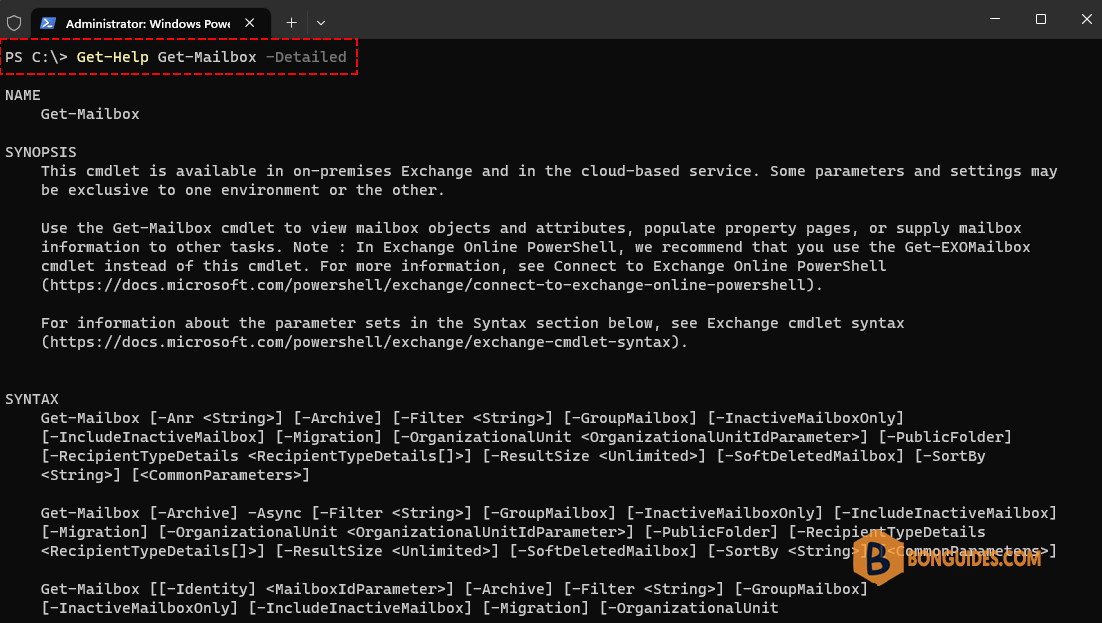This screenshot has height=623, width=1102.
Task: Click the PS C:\> prompt
Action: (37, 57)
